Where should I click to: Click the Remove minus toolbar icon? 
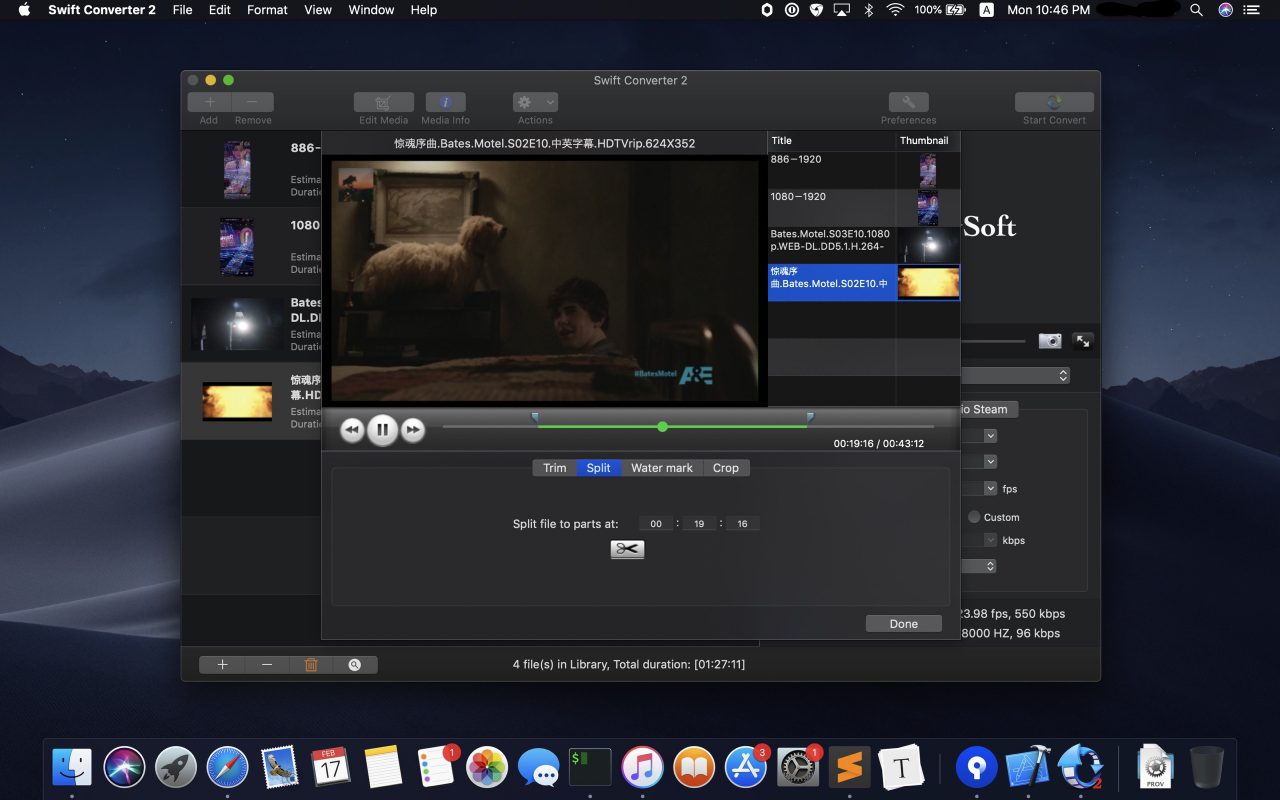coord(252,102)
